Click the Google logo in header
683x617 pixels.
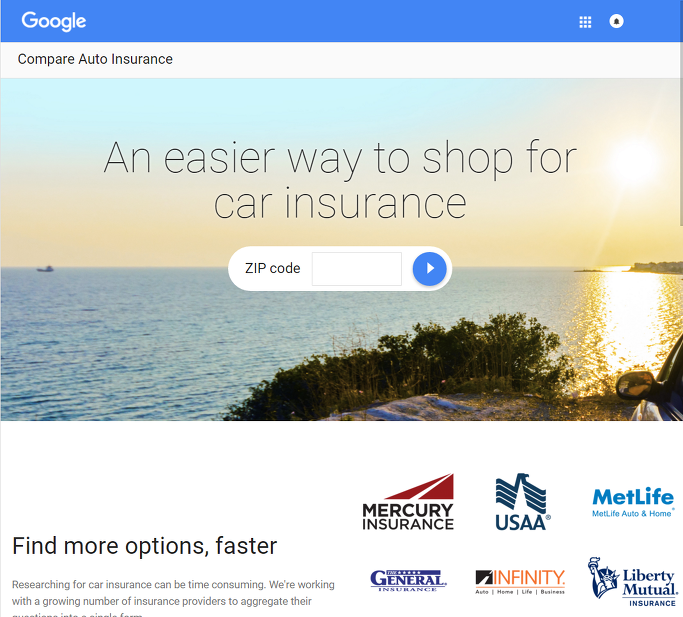(54, 21)
